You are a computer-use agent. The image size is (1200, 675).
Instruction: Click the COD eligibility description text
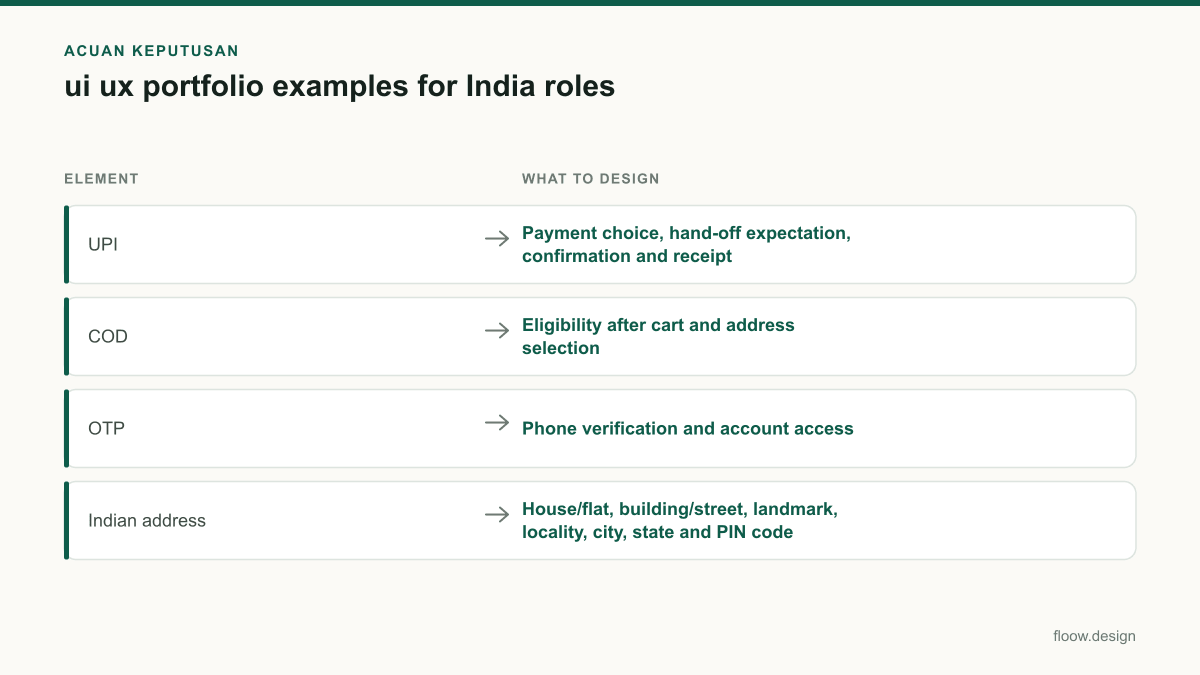658,336
